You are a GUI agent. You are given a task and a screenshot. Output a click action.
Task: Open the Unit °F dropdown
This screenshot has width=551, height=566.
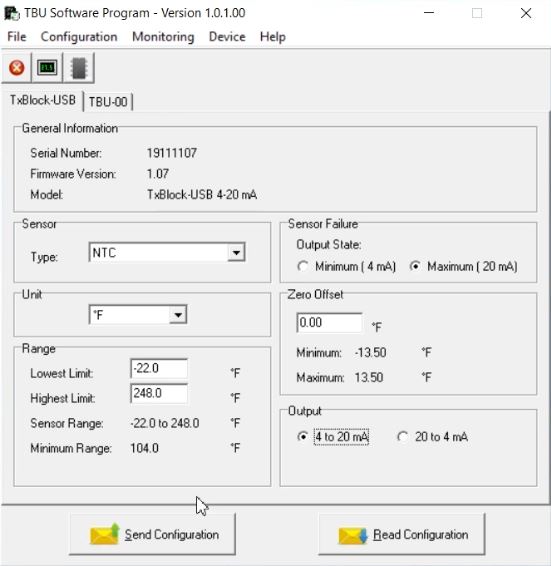[x=178, y=315]
